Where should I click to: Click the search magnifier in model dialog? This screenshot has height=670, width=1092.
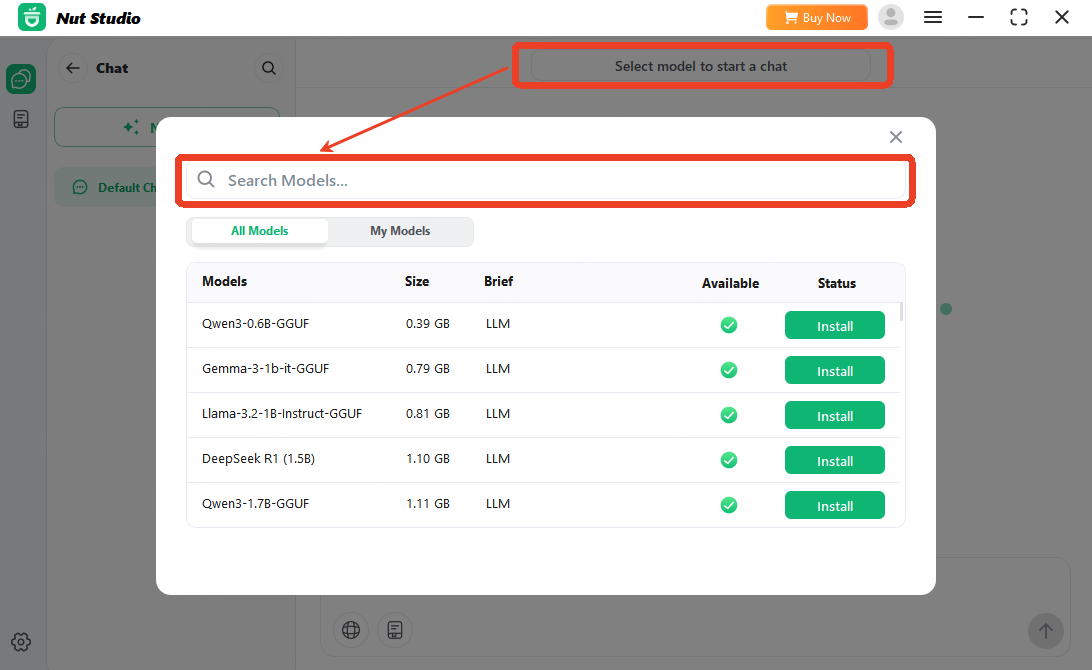click(x=206, y=180)
